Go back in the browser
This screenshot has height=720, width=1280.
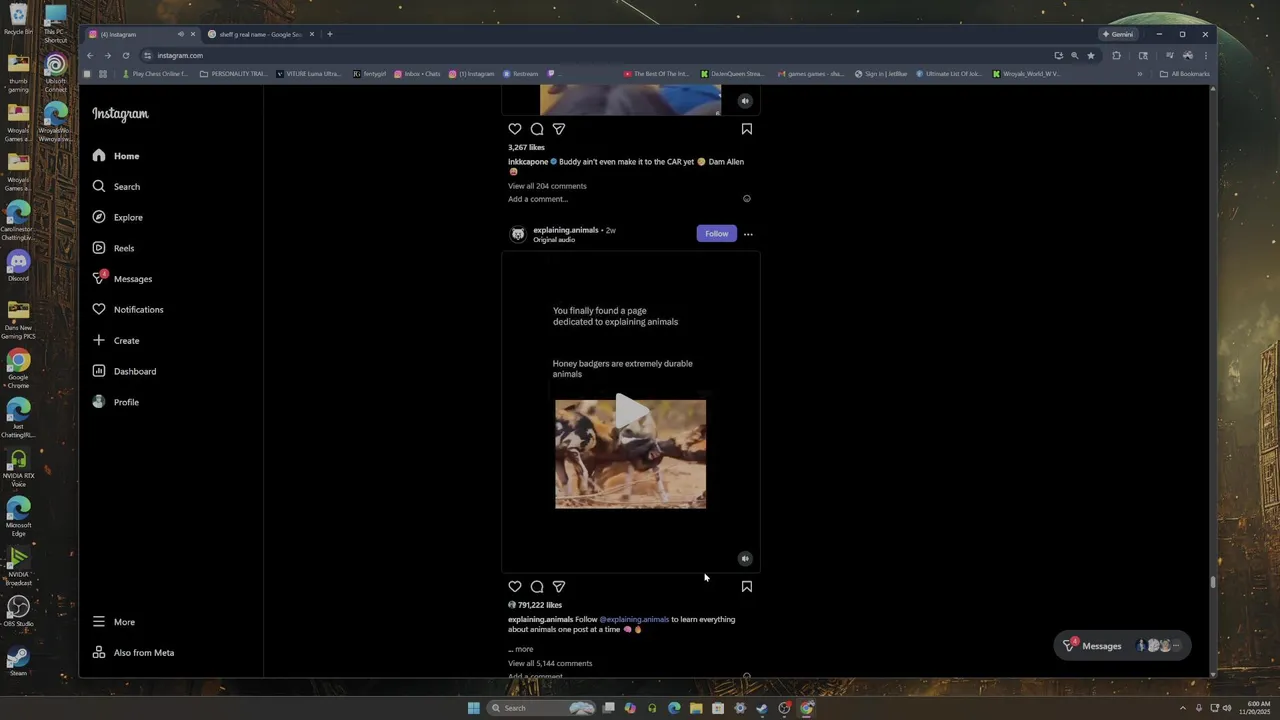[x=90, y=56]
